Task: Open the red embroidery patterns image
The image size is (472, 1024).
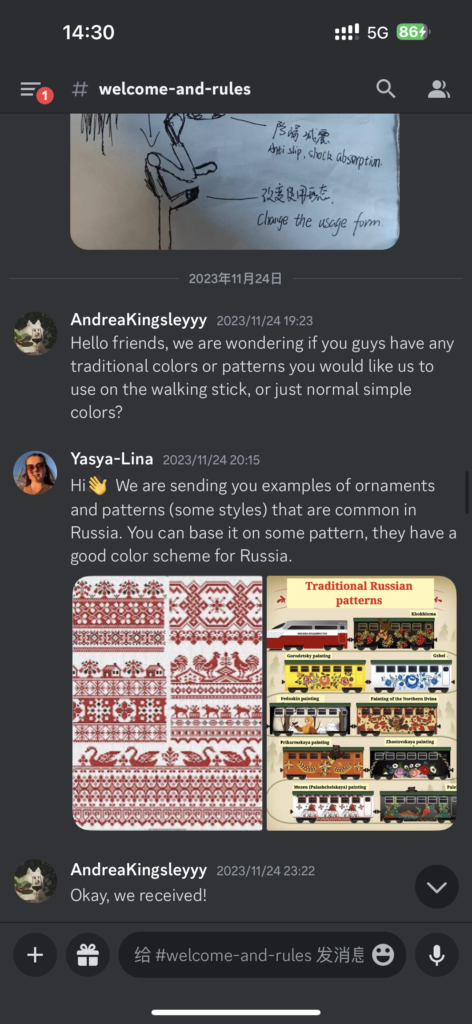Action: pyautogui.click(x=168, y=703)
